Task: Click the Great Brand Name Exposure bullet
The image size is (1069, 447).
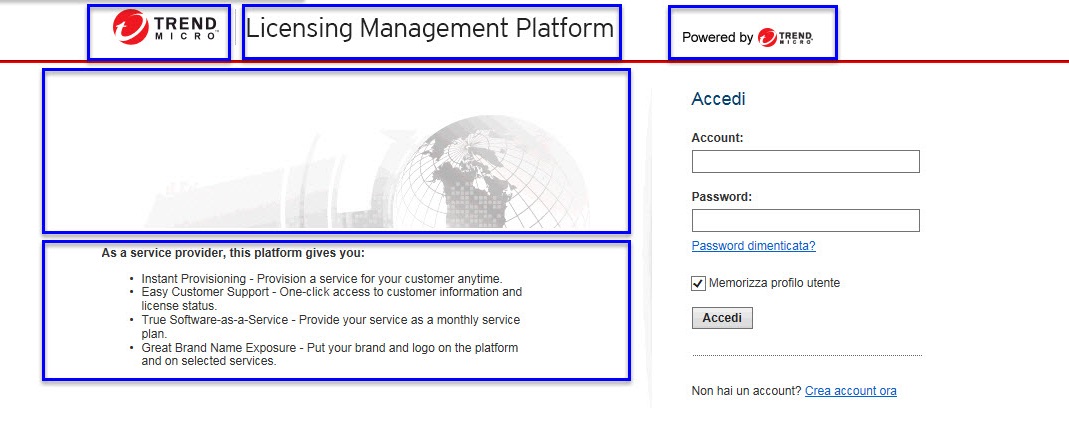Action: (329, 354)
